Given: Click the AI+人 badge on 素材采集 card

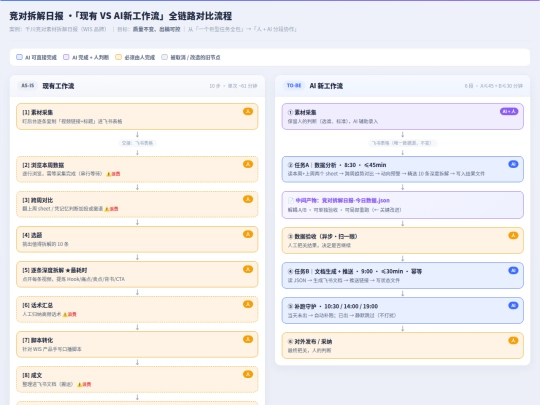Looking at the screenshot, I should tap(509, 111).
